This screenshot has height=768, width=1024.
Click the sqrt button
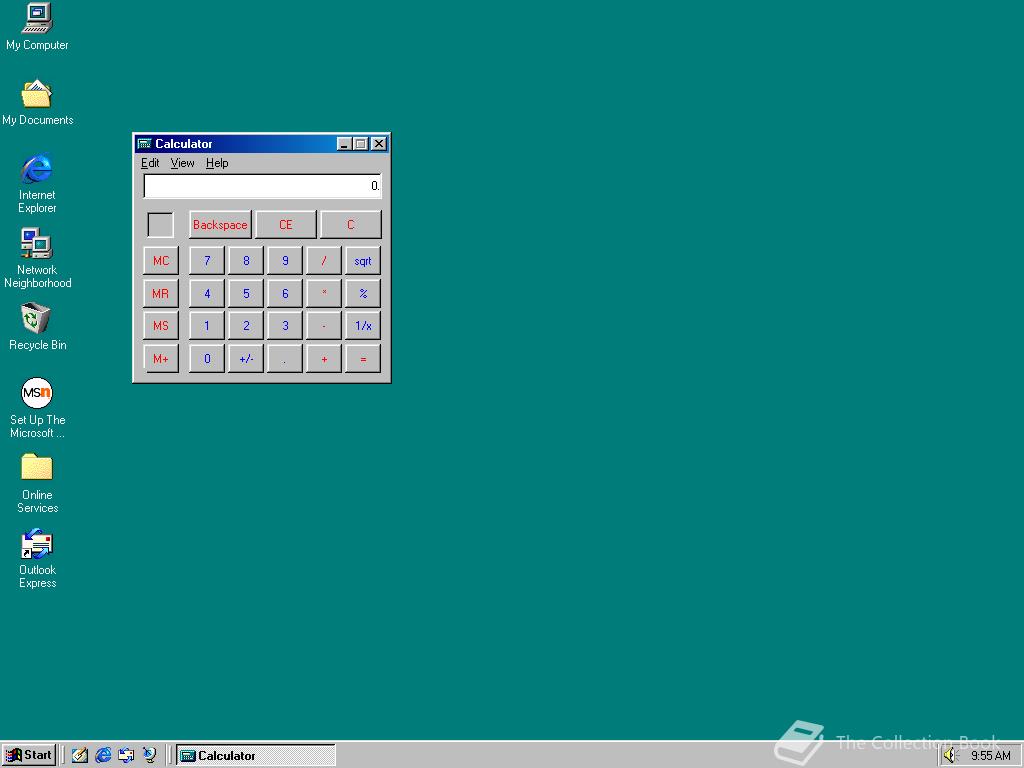pyautogui.click(x=363, y=261)
